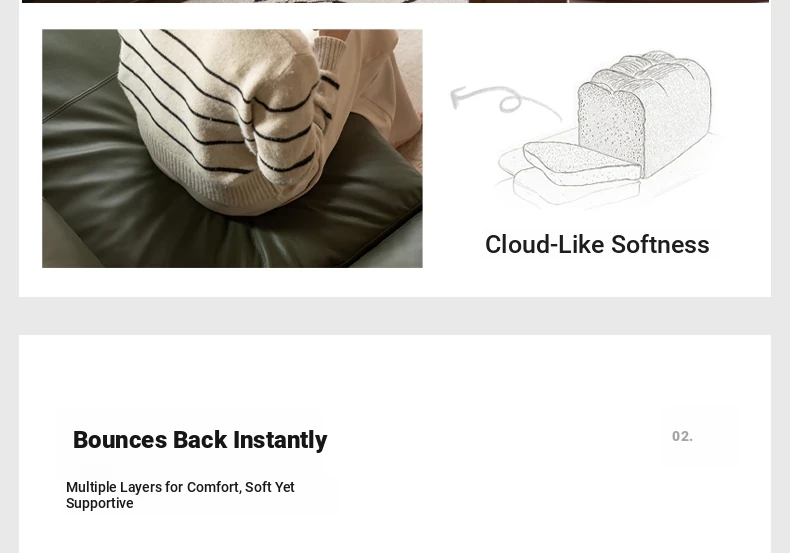
Task: Click the '02.' section number
Action: click(x=682, y=436)
